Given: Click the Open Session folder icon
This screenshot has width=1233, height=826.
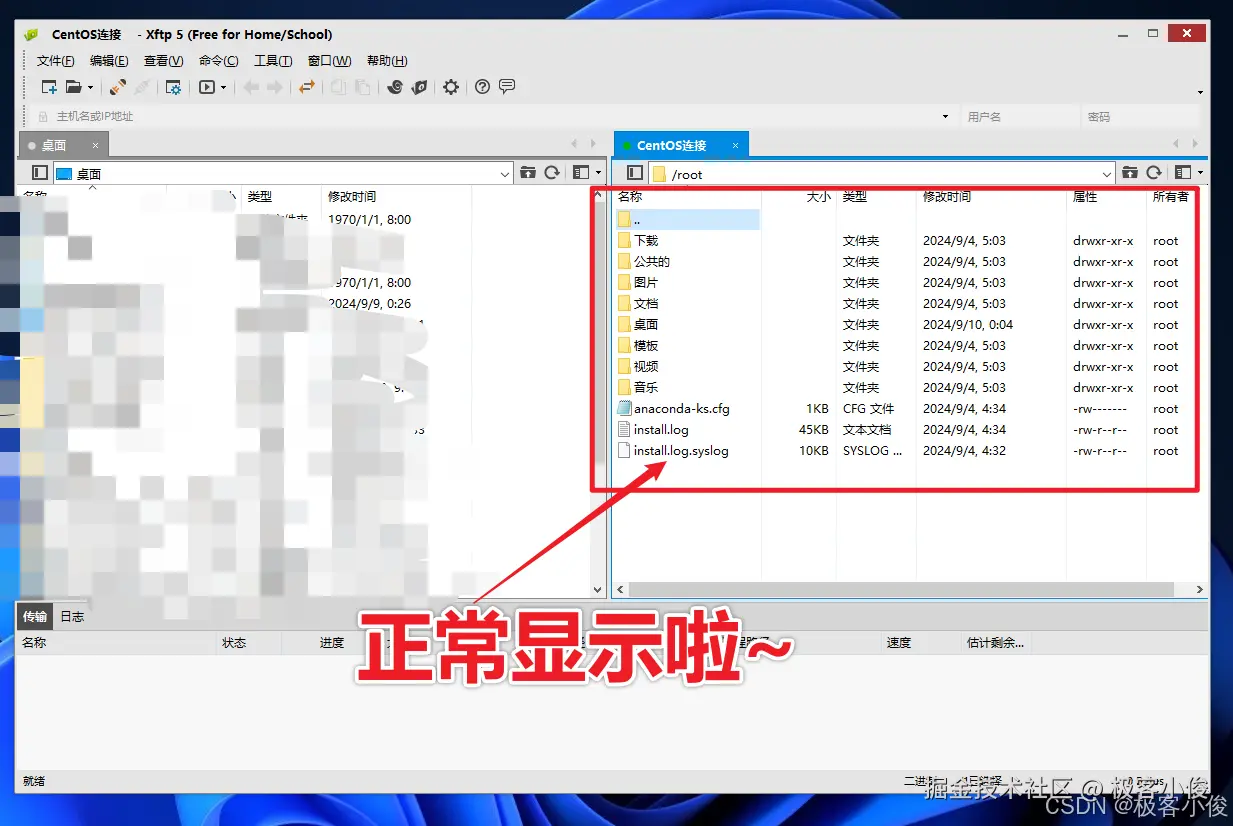Looking at the screenshot, I should 73,87.
